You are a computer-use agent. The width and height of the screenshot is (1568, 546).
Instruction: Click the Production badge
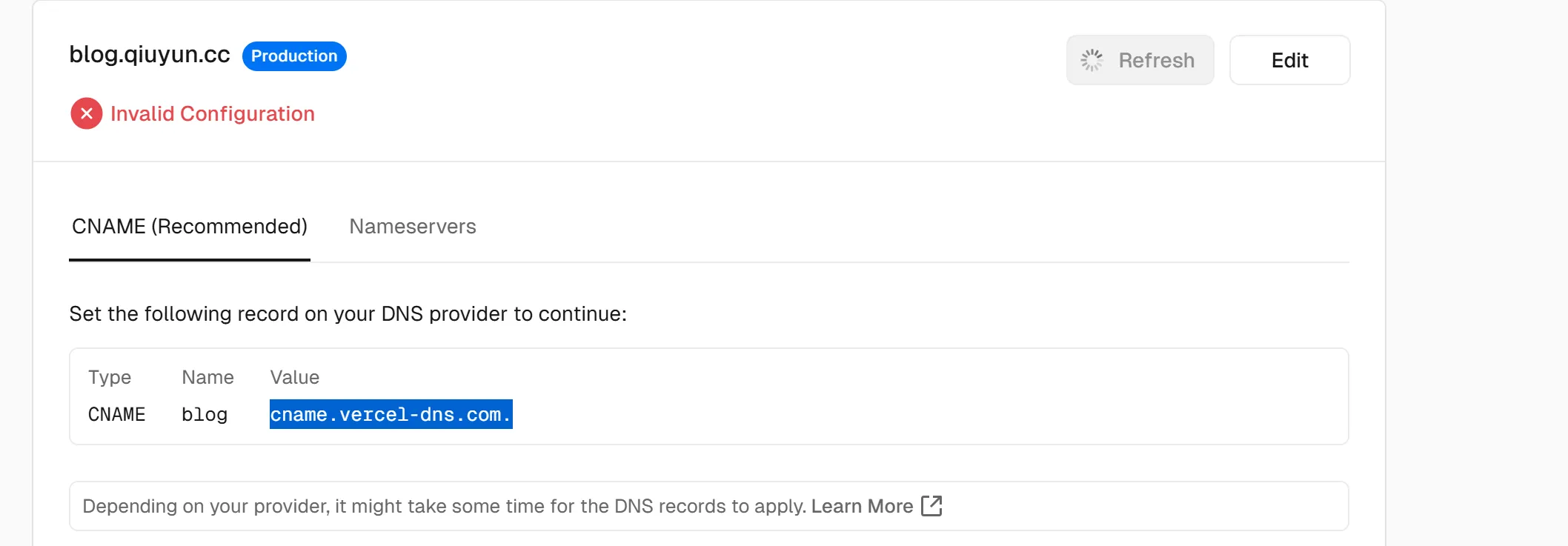294,56
